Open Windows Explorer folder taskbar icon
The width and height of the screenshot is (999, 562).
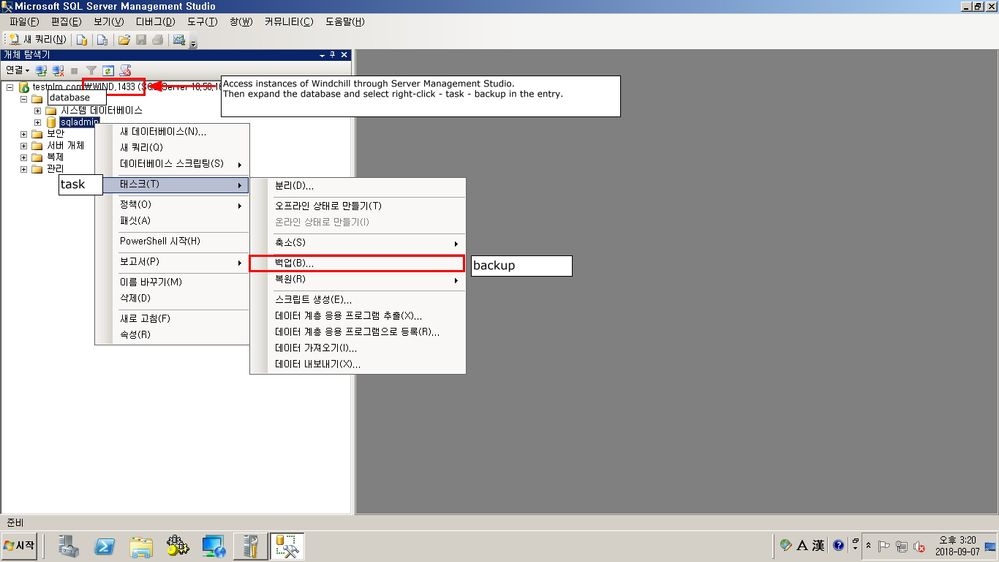[x=141, y=546]
